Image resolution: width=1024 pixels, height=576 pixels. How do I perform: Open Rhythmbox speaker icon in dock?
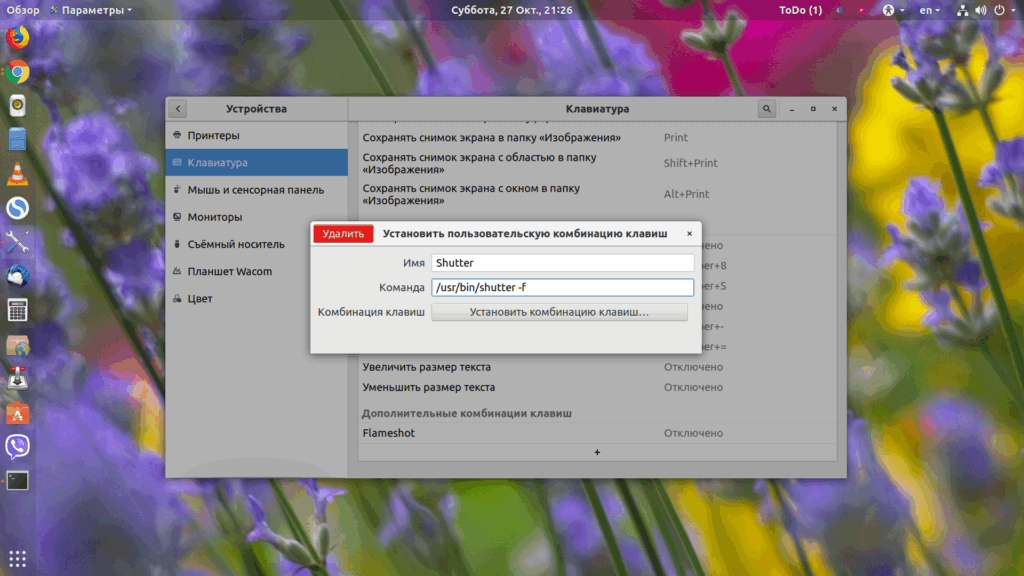[18, 106]
